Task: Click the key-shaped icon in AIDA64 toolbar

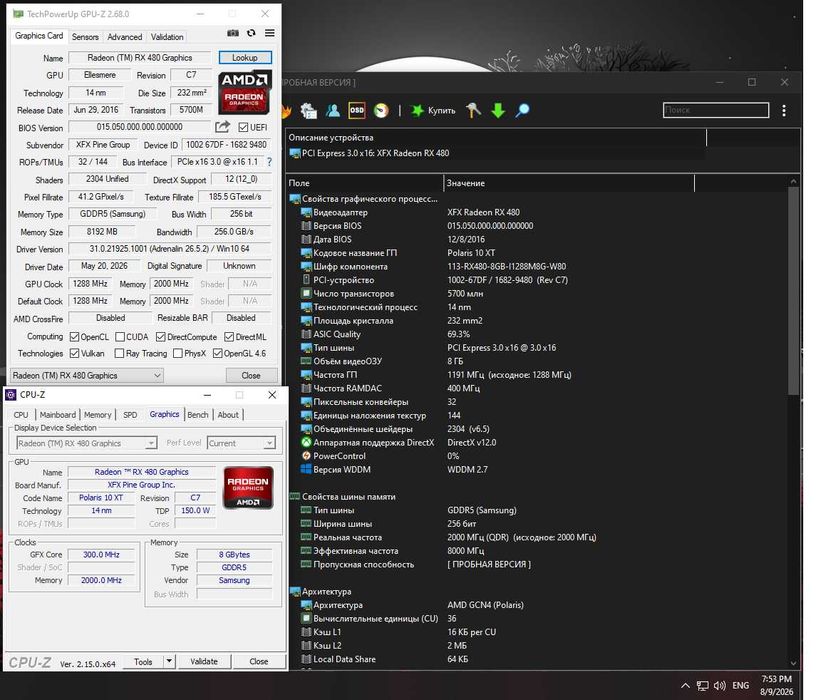Action: 473,110
